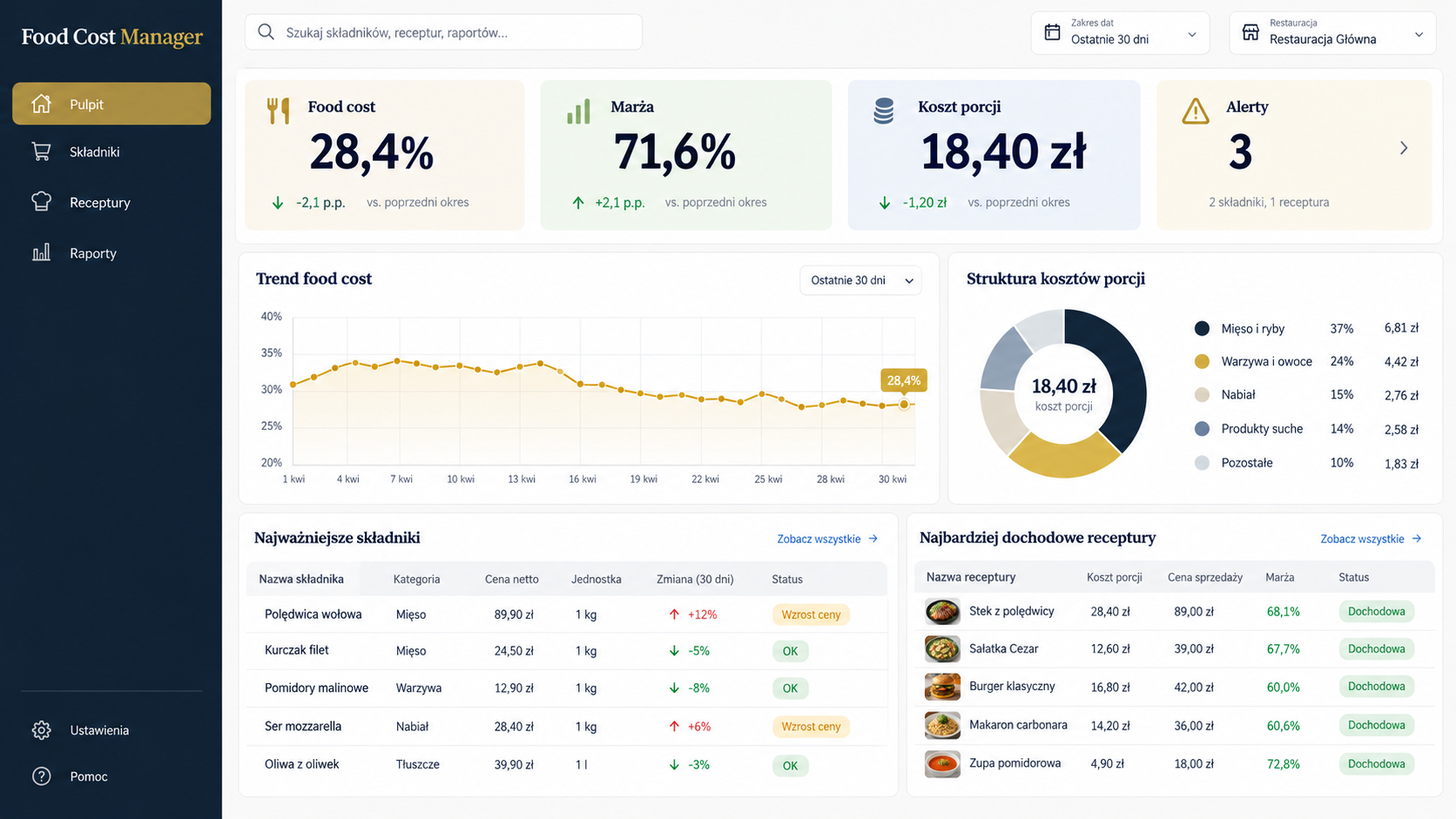Click the Sałatka Cezar dish thumbnail
1456x819 pixels.
(942, 649)
